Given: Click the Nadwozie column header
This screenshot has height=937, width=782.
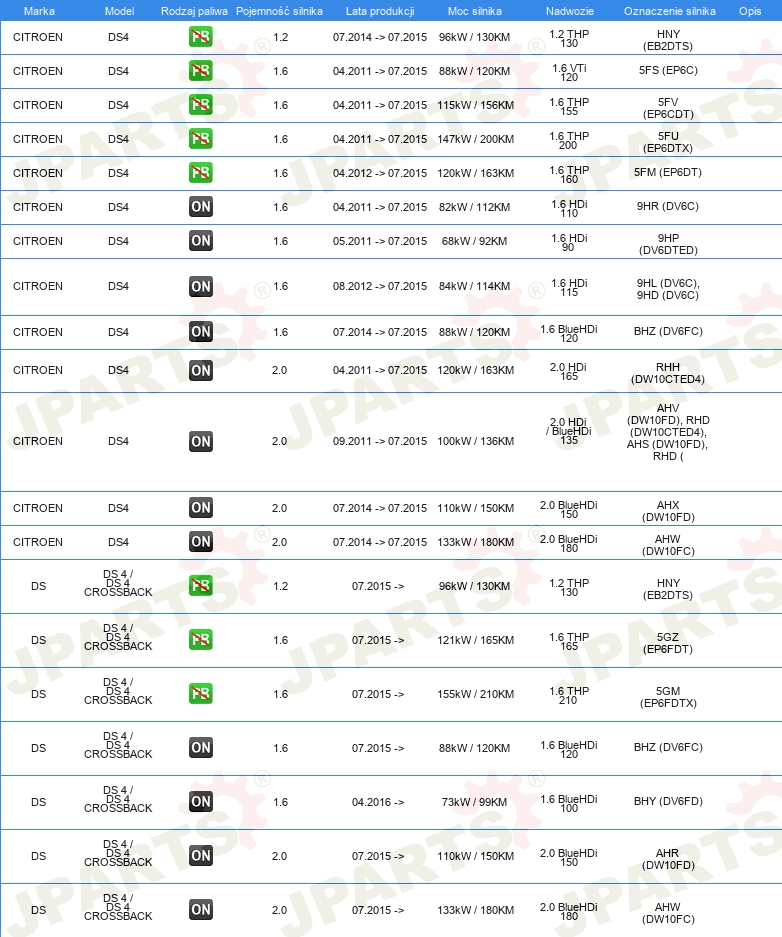Looking at the screenshot, I should (x=570, y=11).
